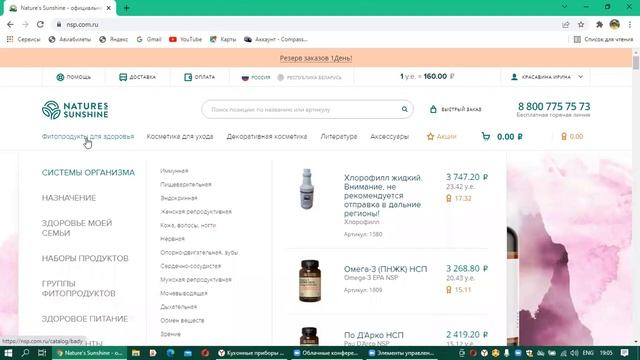This screenshot has height=360, width=640.
Task: Select Наборы продуктов category
Action: click(x=85, y=258)
